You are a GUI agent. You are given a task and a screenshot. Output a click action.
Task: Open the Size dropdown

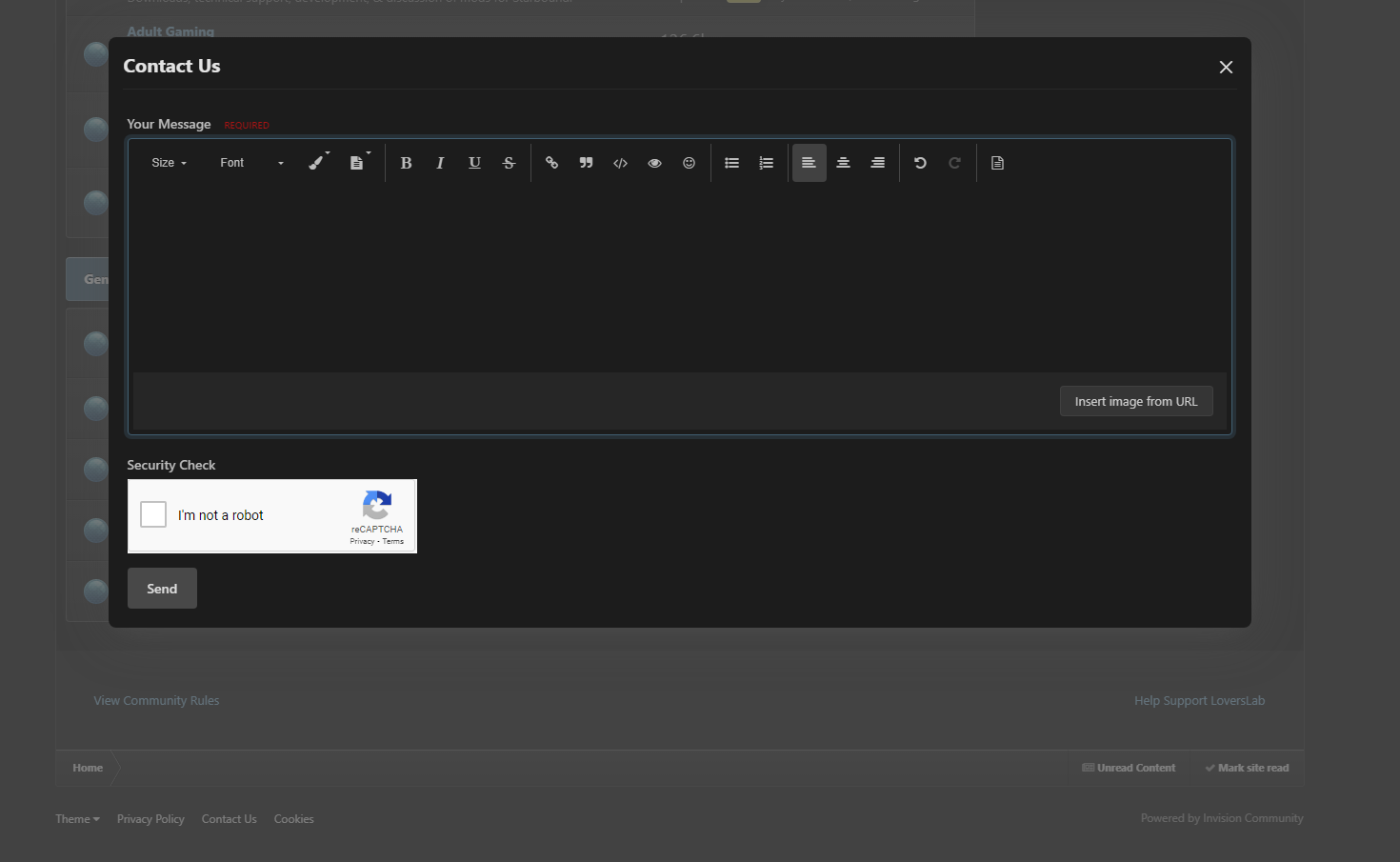tap(169, 163)
